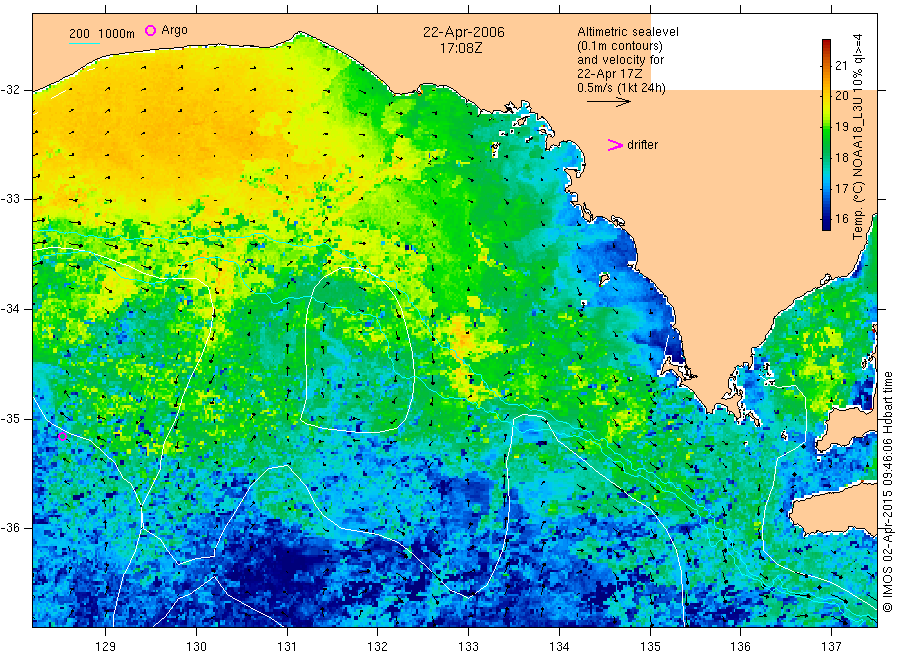
Task: Click the '18' color bar tick label
Action: (841, 157)
